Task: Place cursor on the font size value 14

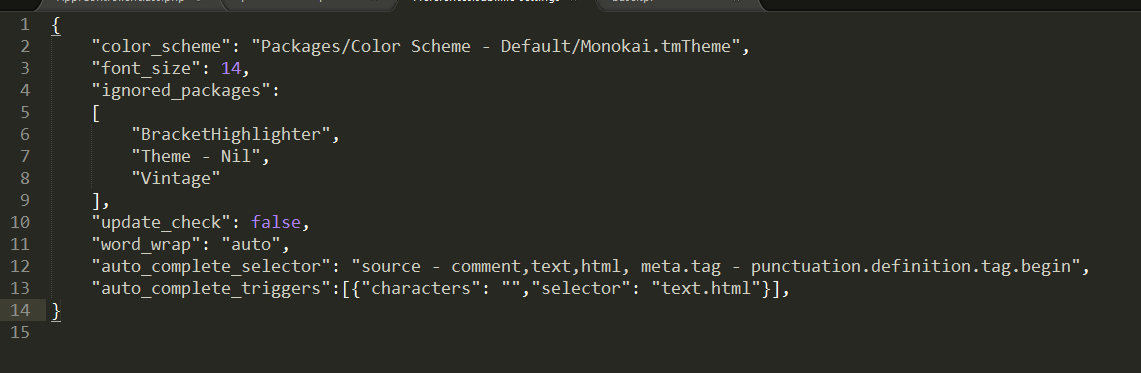Action: (x=231, y=68)
